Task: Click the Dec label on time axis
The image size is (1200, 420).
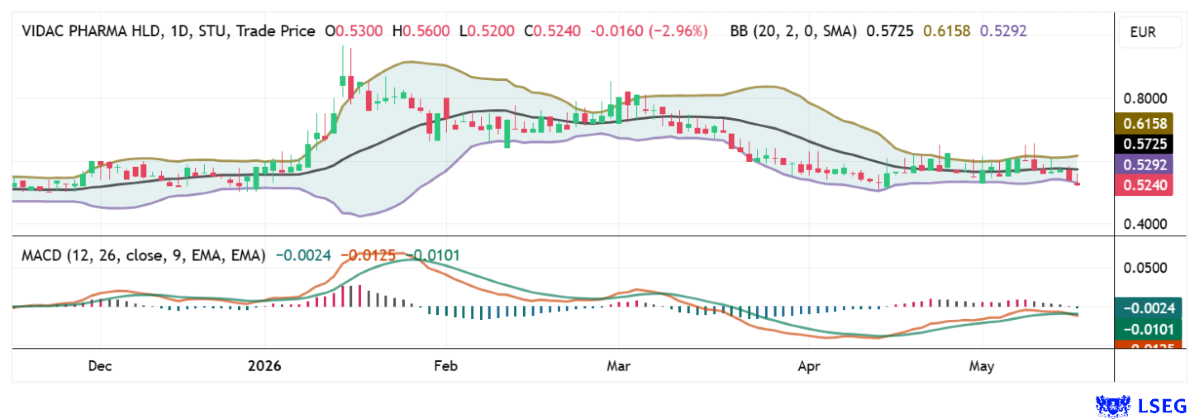Action: [x=100, y=366]
